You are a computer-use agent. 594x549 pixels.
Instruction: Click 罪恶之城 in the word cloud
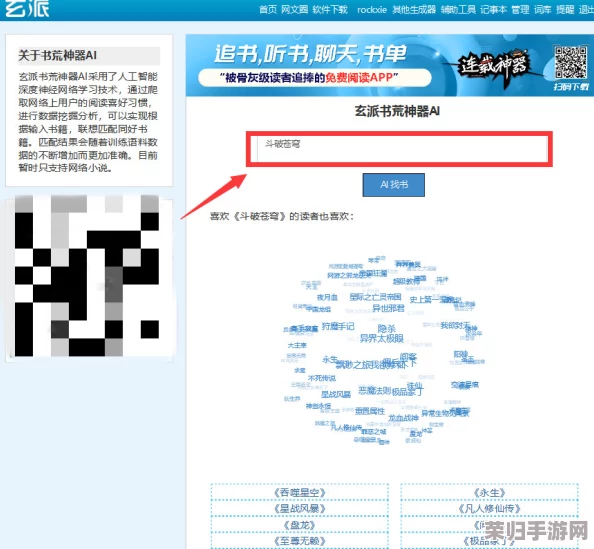[x=374, y=432]
